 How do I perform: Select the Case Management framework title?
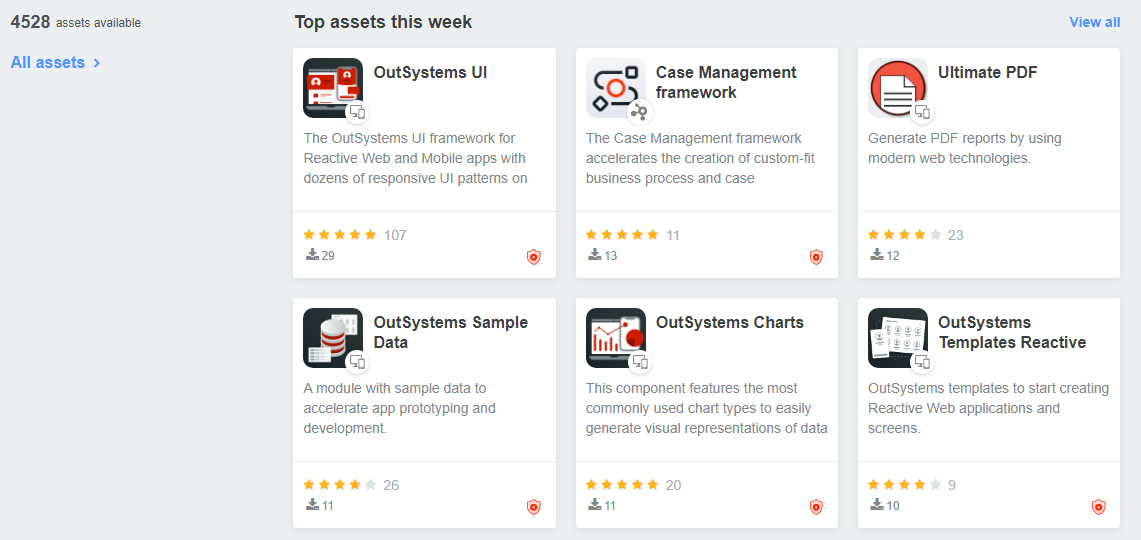(726, 82)
